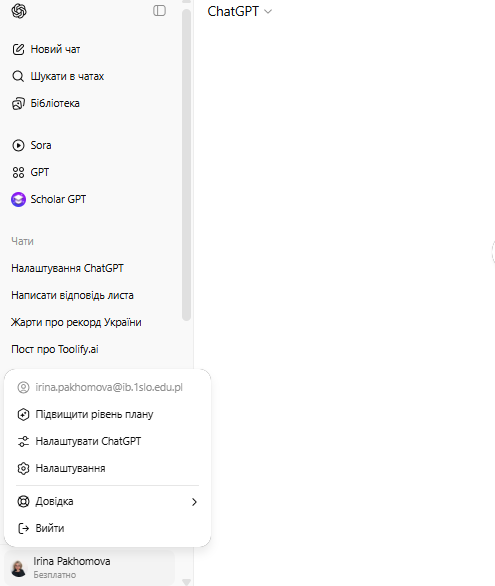Click the ChatGPT logo icon
Viewport: 495px width, 586px height.
coord(19,11)
